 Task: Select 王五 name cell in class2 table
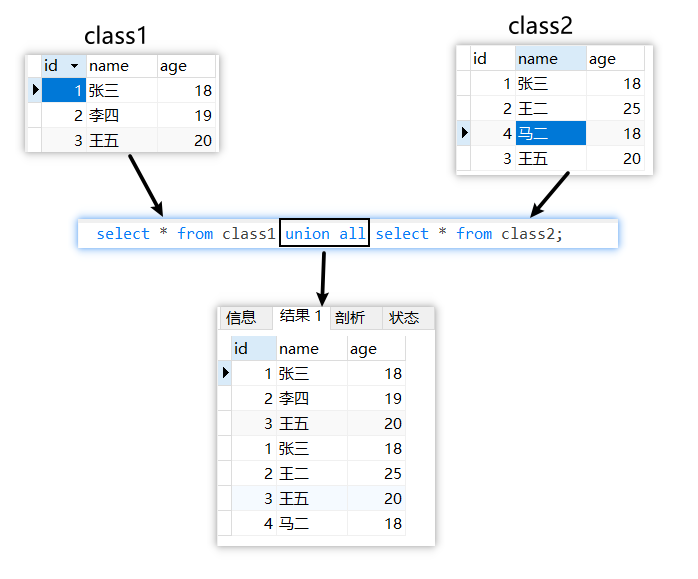[551, 158]
